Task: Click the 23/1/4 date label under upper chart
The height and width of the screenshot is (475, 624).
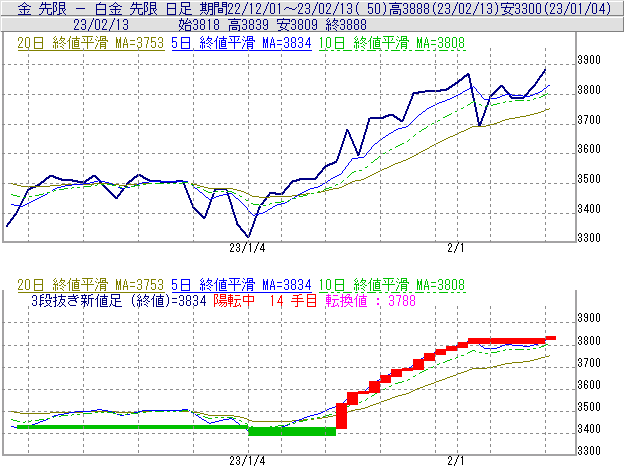Action: point(247,248)
